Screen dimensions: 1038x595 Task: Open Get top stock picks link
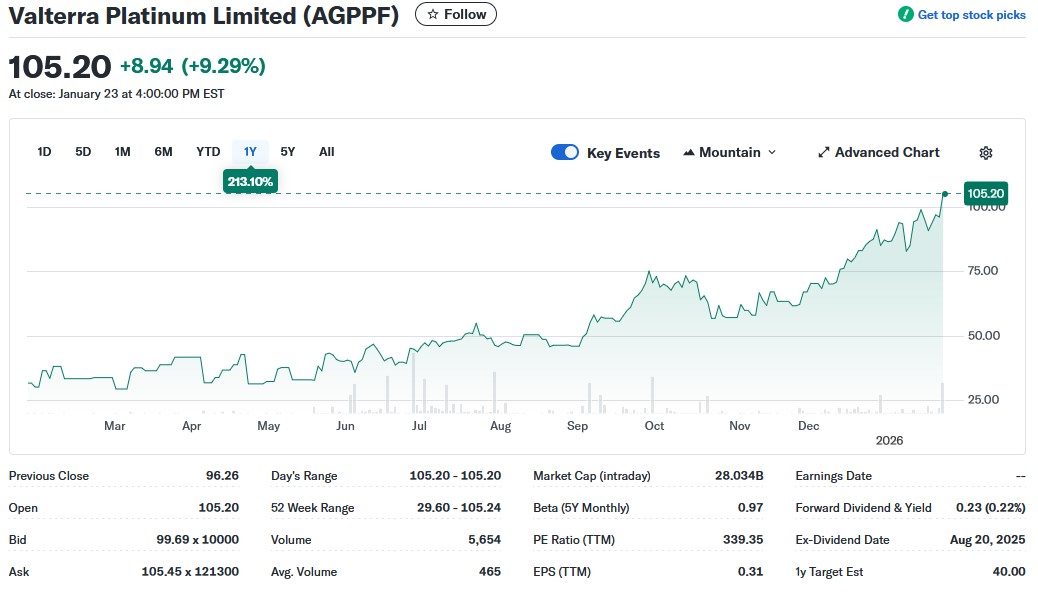[x=971, y=15]
